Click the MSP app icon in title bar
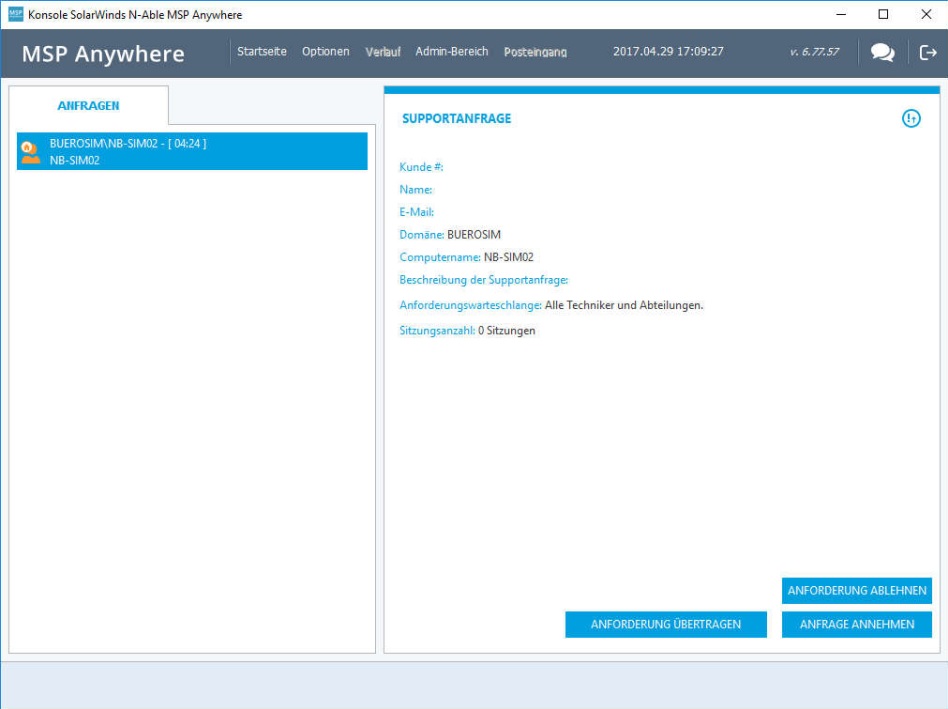Screen dimensions: 948x709 point(15,15)
